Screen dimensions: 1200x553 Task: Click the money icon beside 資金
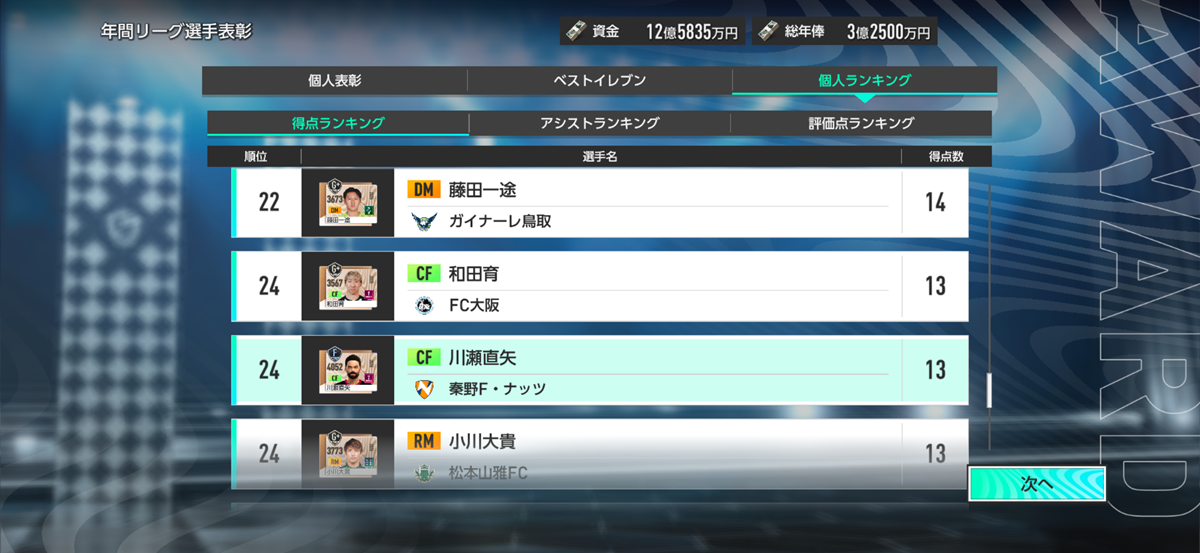(575, 31)
